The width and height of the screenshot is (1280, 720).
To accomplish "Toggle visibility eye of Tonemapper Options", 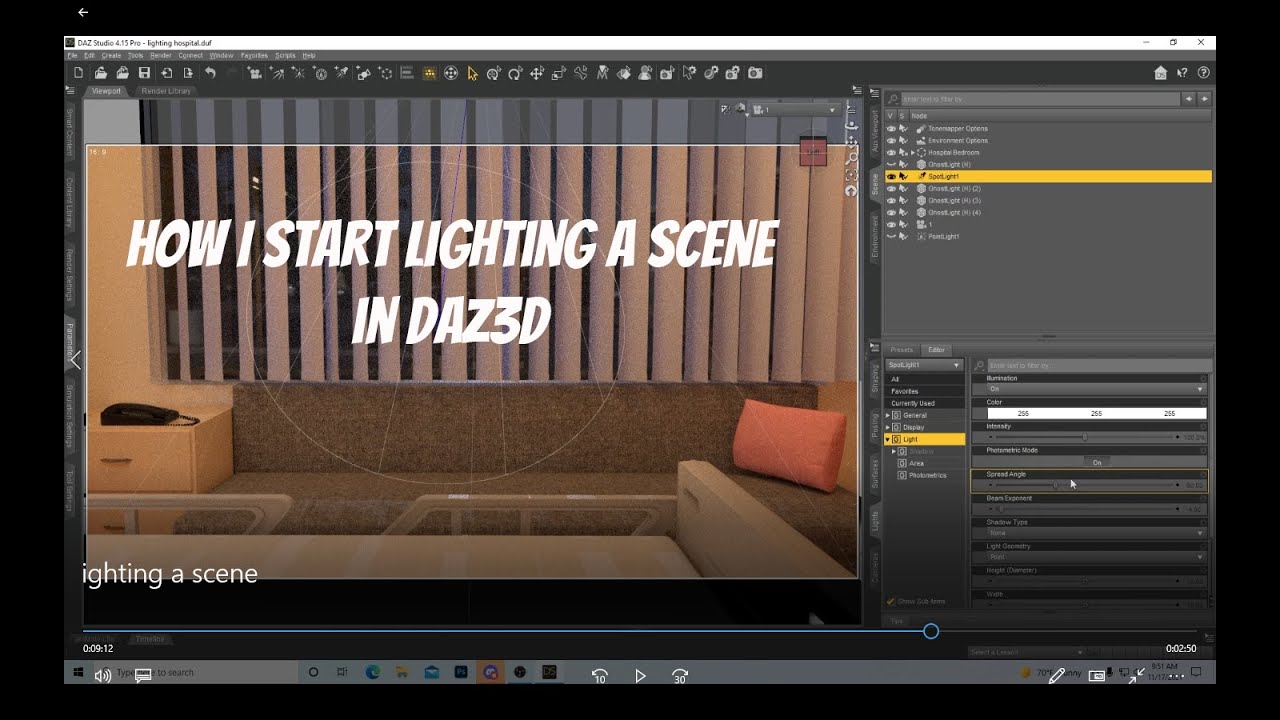I will coord(891,128).
